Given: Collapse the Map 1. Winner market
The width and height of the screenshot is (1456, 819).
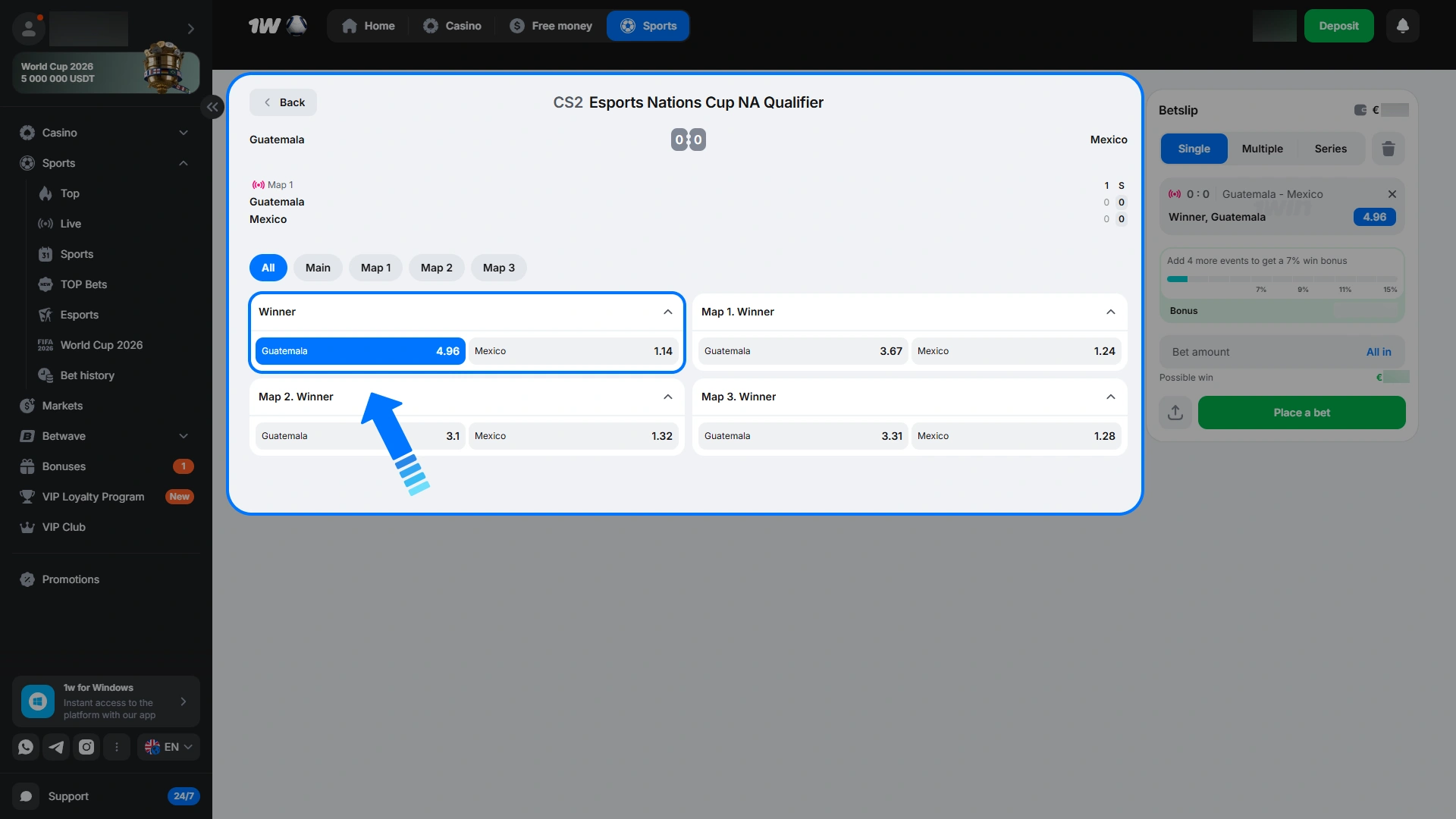Looking at the screenshot, I should pos(1110,312).
